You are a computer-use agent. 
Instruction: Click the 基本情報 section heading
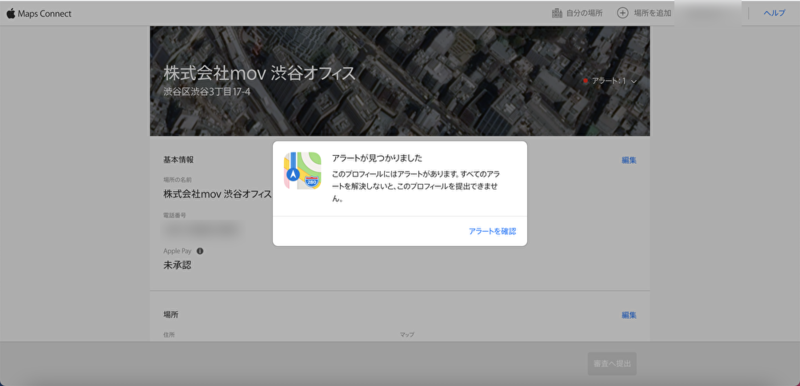[x=179, y=160]
